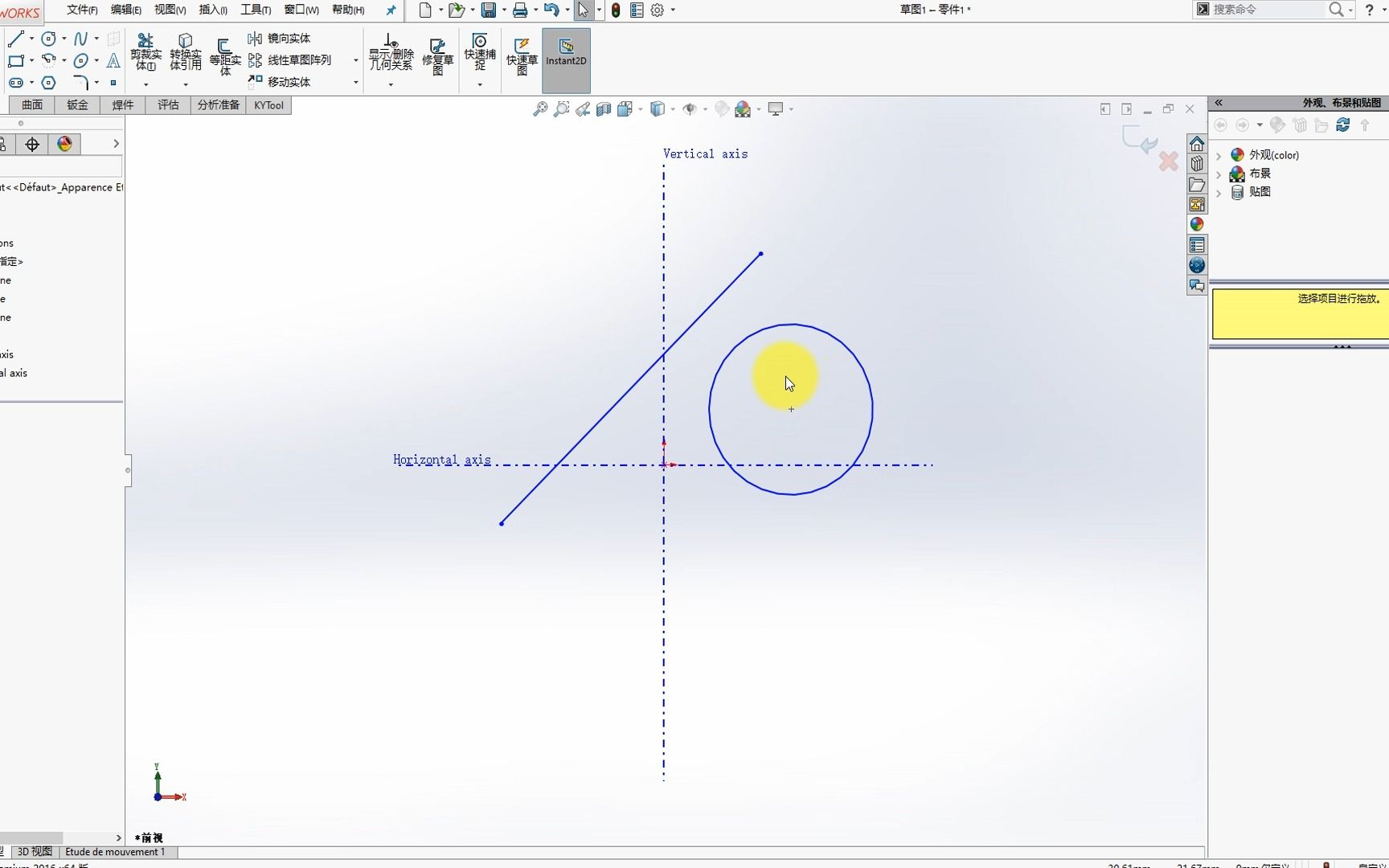
Task: Click Display/Delete Relations (显示/删除几何关系)
Action: point(391,52)
